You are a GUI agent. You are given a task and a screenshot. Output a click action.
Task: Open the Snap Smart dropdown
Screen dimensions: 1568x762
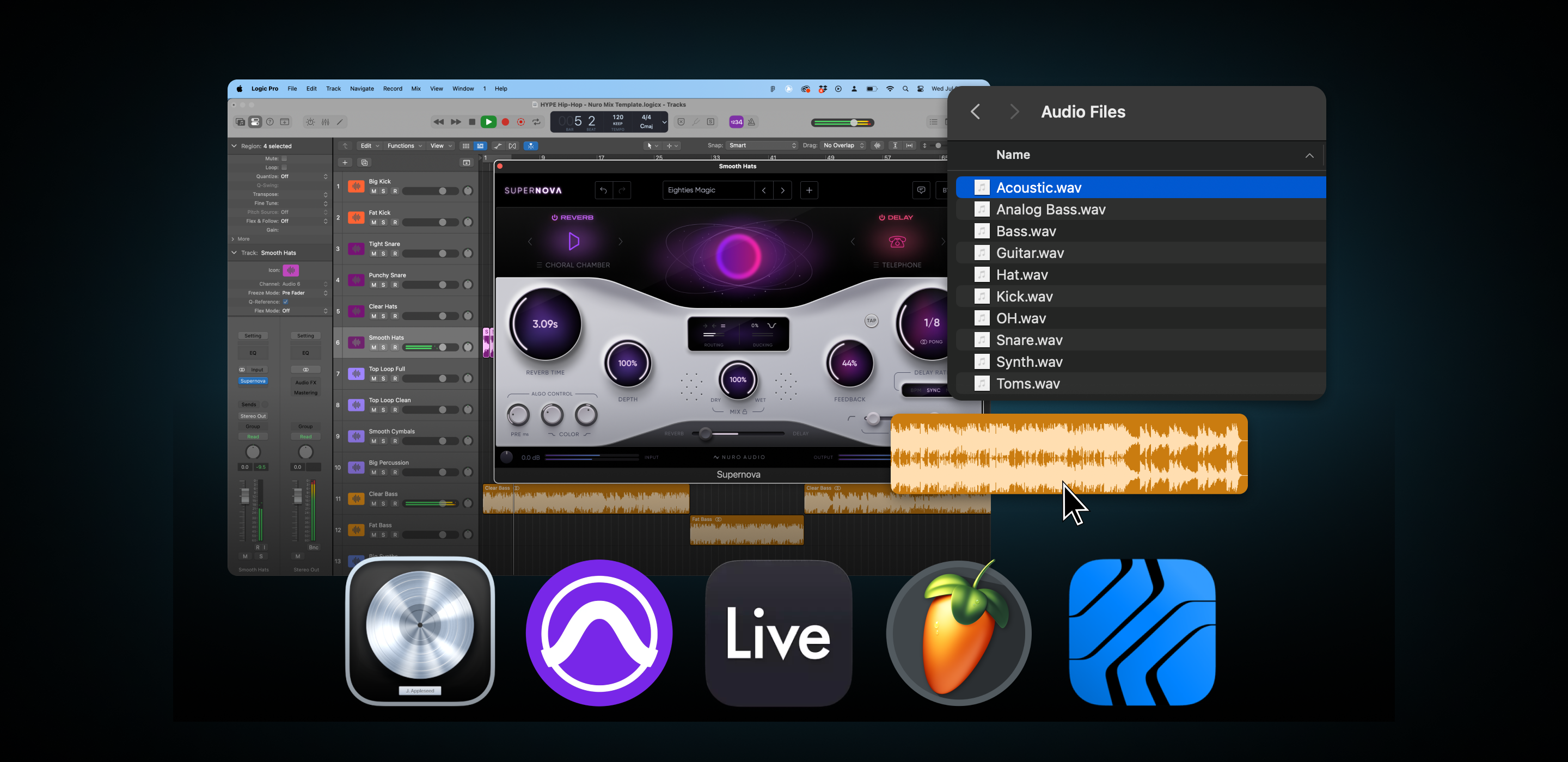[x=762, y=145]
